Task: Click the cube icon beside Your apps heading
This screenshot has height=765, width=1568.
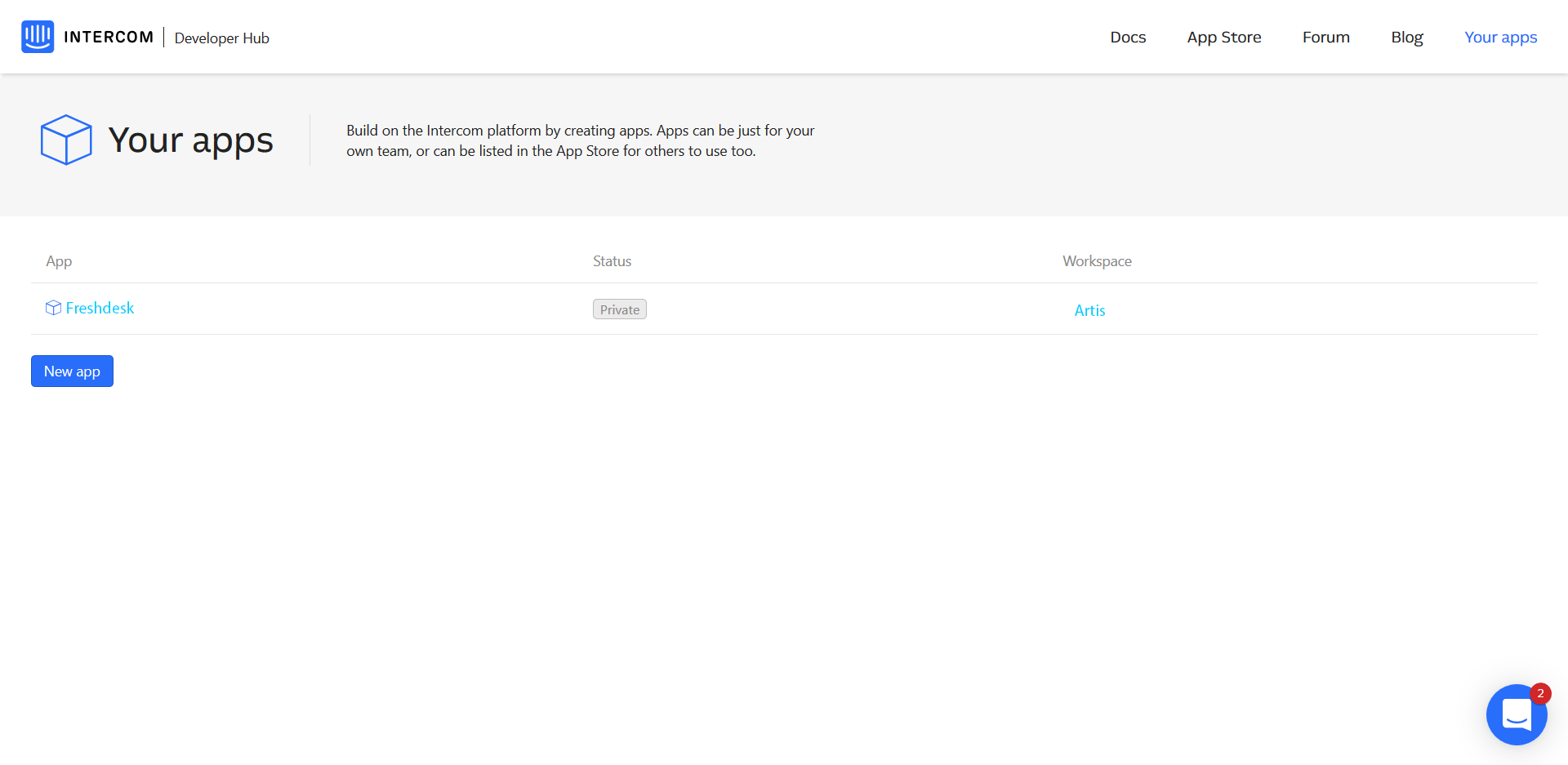Action: coord(66,140)
